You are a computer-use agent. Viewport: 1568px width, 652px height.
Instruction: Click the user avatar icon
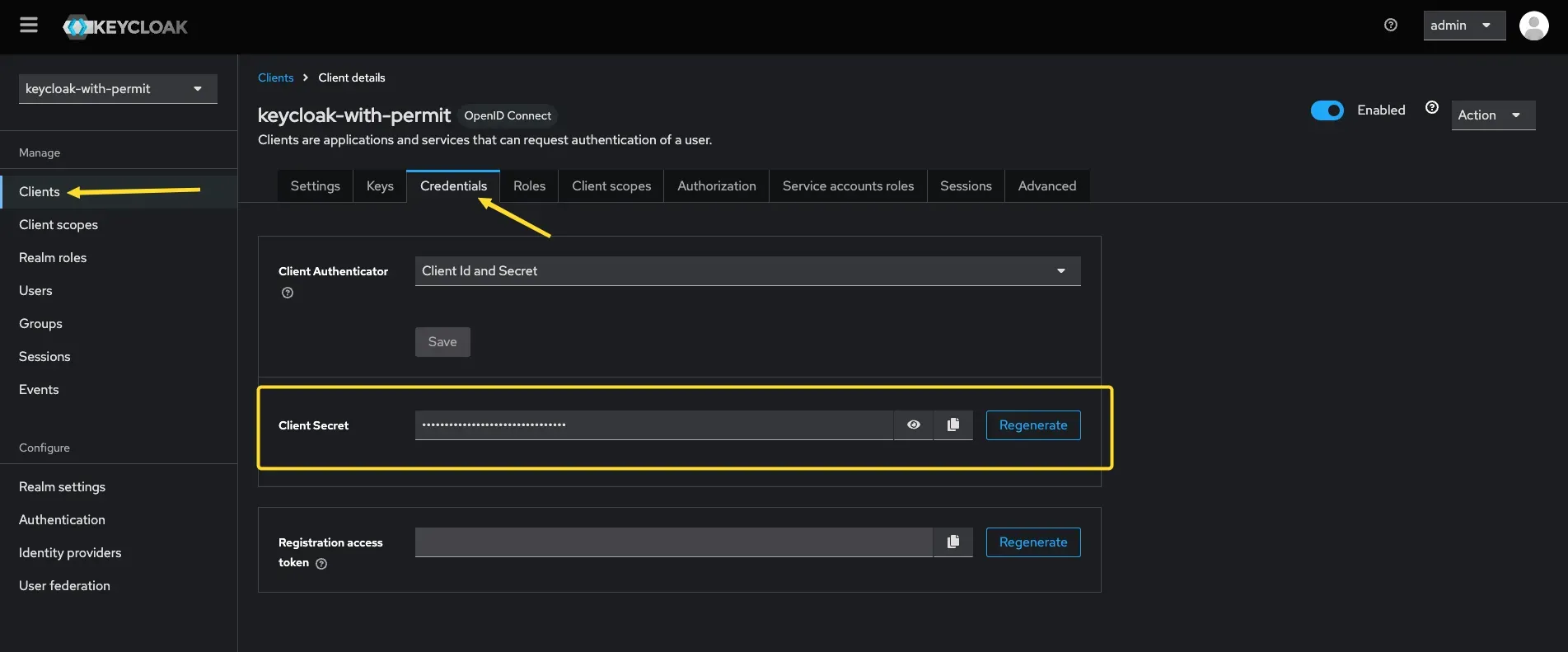coord(1533,26)
